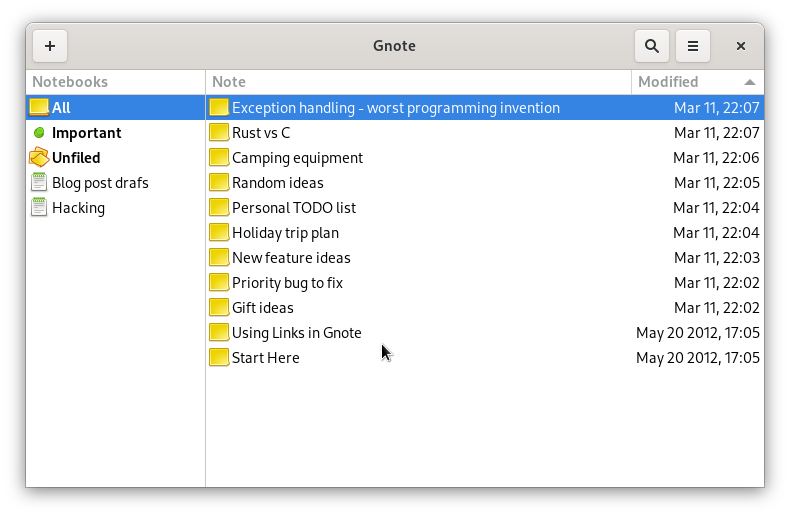Toggle sort order with Modified arrow
This screenshot has height=516, width=790.
750,82
